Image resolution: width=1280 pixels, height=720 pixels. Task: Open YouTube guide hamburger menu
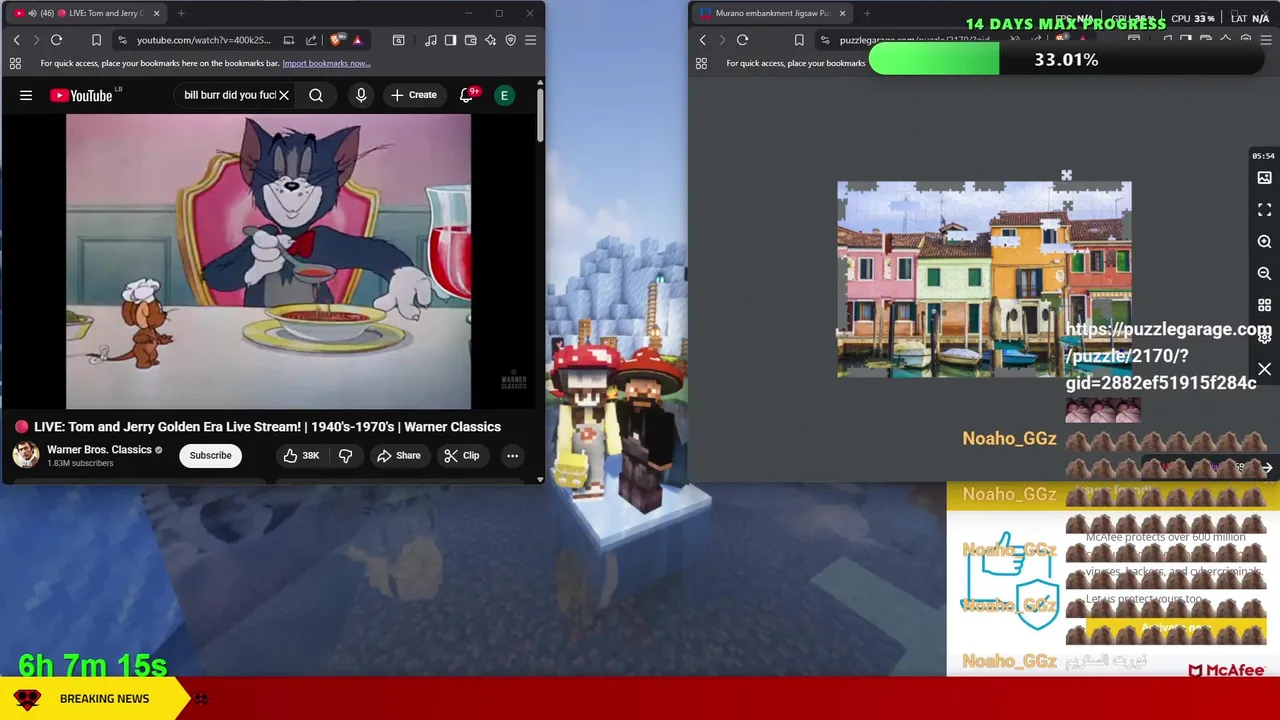point(26,95)
